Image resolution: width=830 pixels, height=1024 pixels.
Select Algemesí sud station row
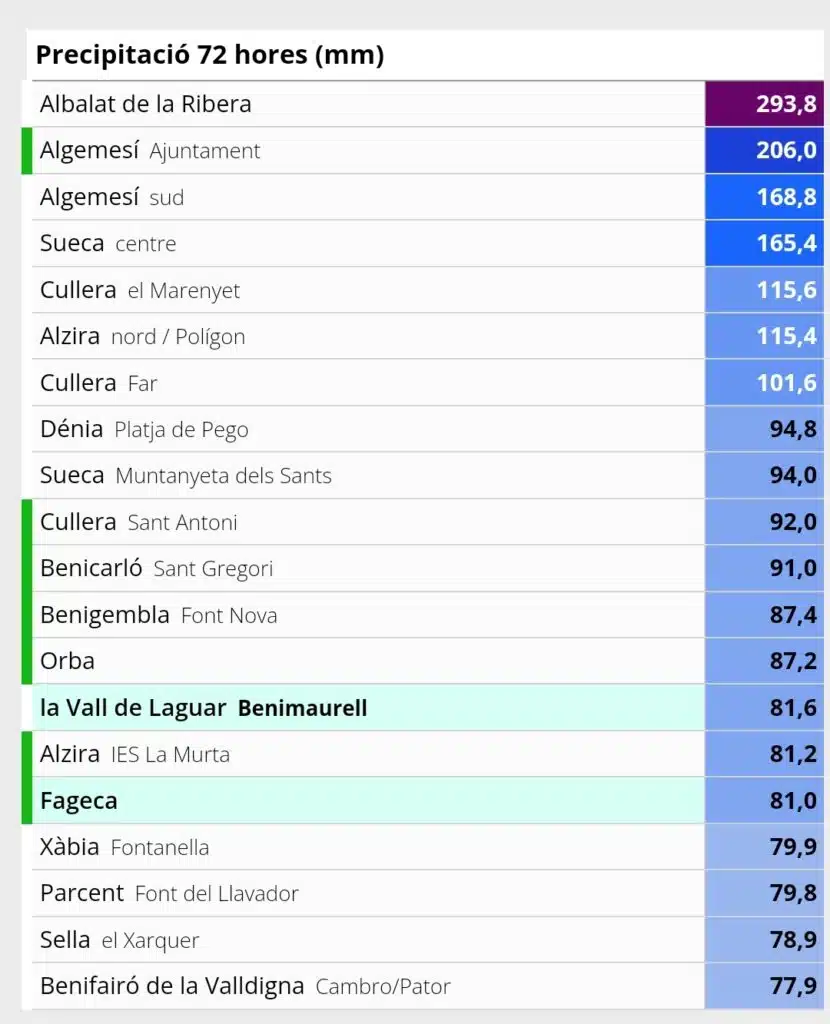[112, 197]
